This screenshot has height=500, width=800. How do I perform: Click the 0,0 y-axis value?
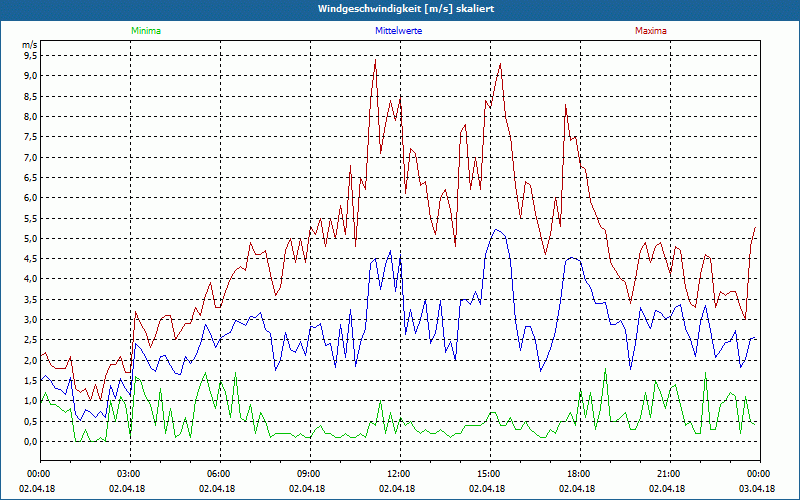32,442
